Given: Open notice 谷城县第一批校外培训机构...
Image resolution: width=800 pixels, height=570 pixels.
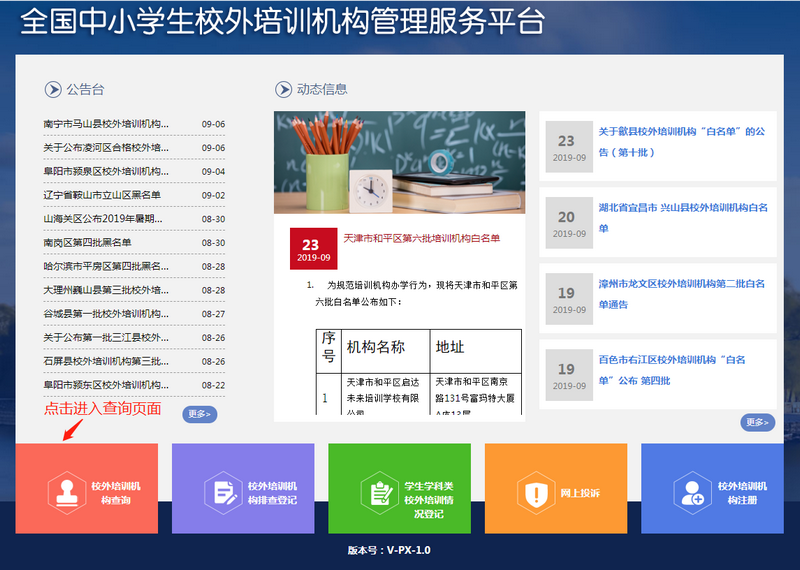Looking at the screenshot, I should pos(106,314).
